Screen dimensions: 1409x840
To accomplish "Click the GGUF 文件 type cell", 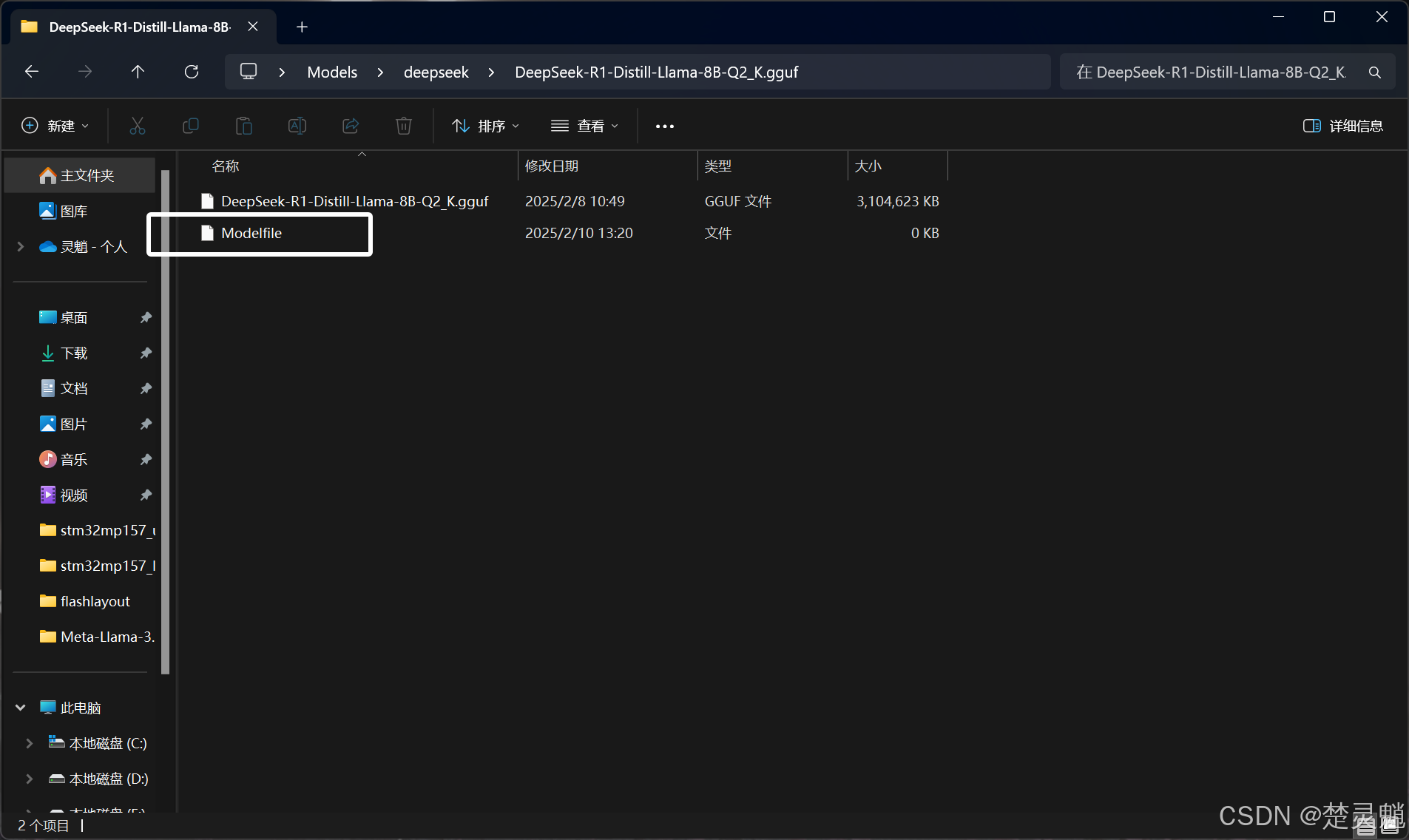I will [738, 201].
